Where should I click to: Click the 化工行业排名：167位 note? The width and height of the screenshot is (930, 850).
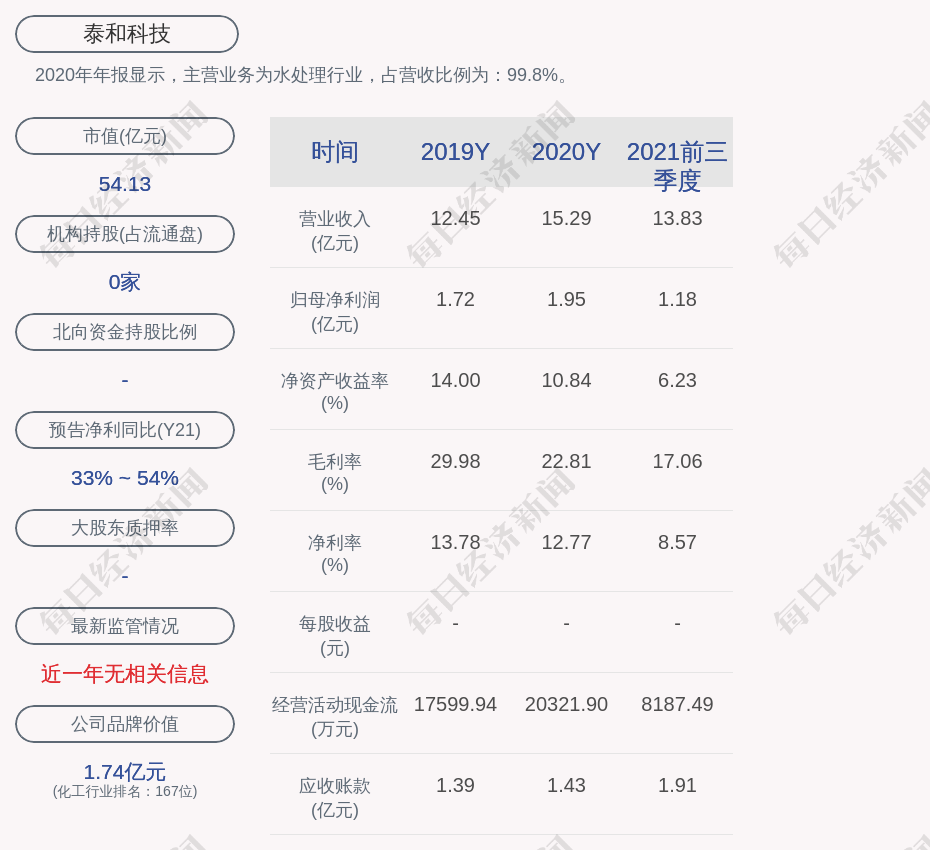125,791
